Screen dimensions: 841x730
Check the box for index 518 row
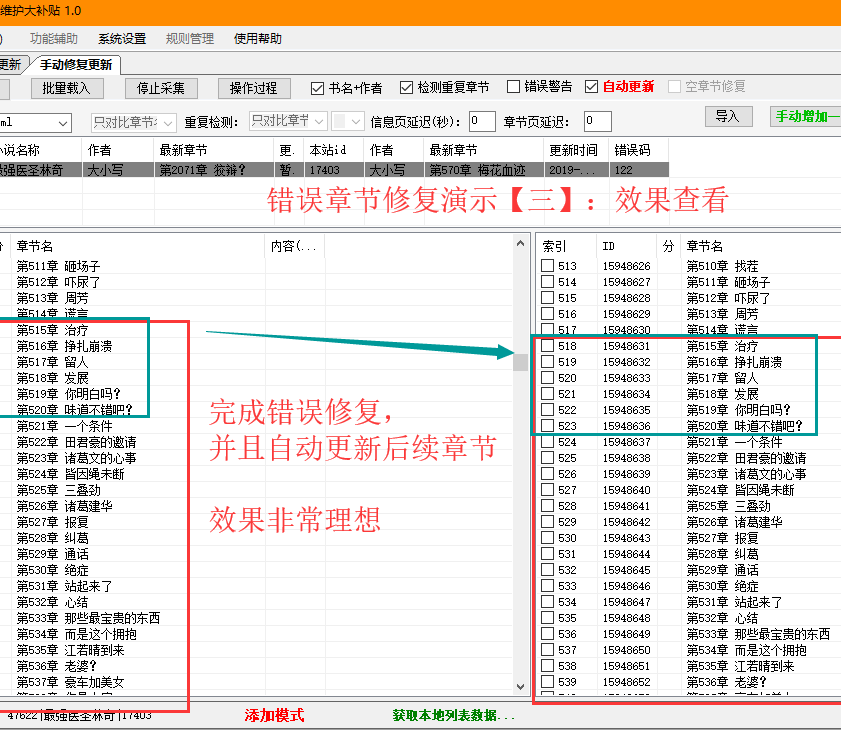click(547, 346)
